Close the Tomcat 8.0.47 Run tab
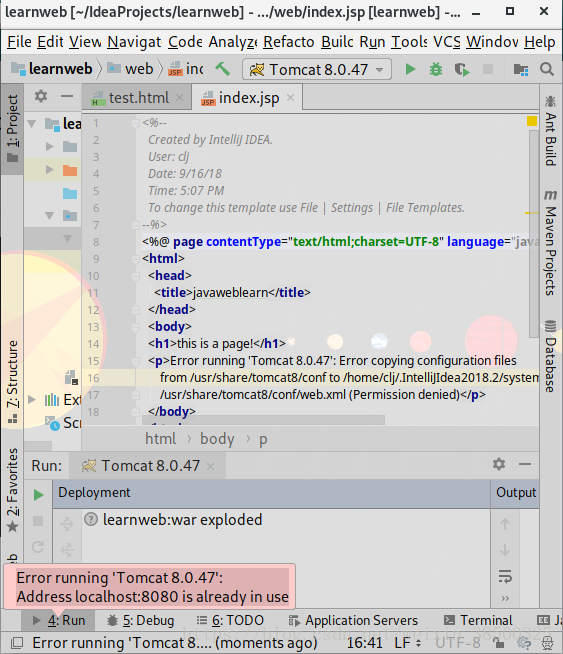 pos(211,466)
